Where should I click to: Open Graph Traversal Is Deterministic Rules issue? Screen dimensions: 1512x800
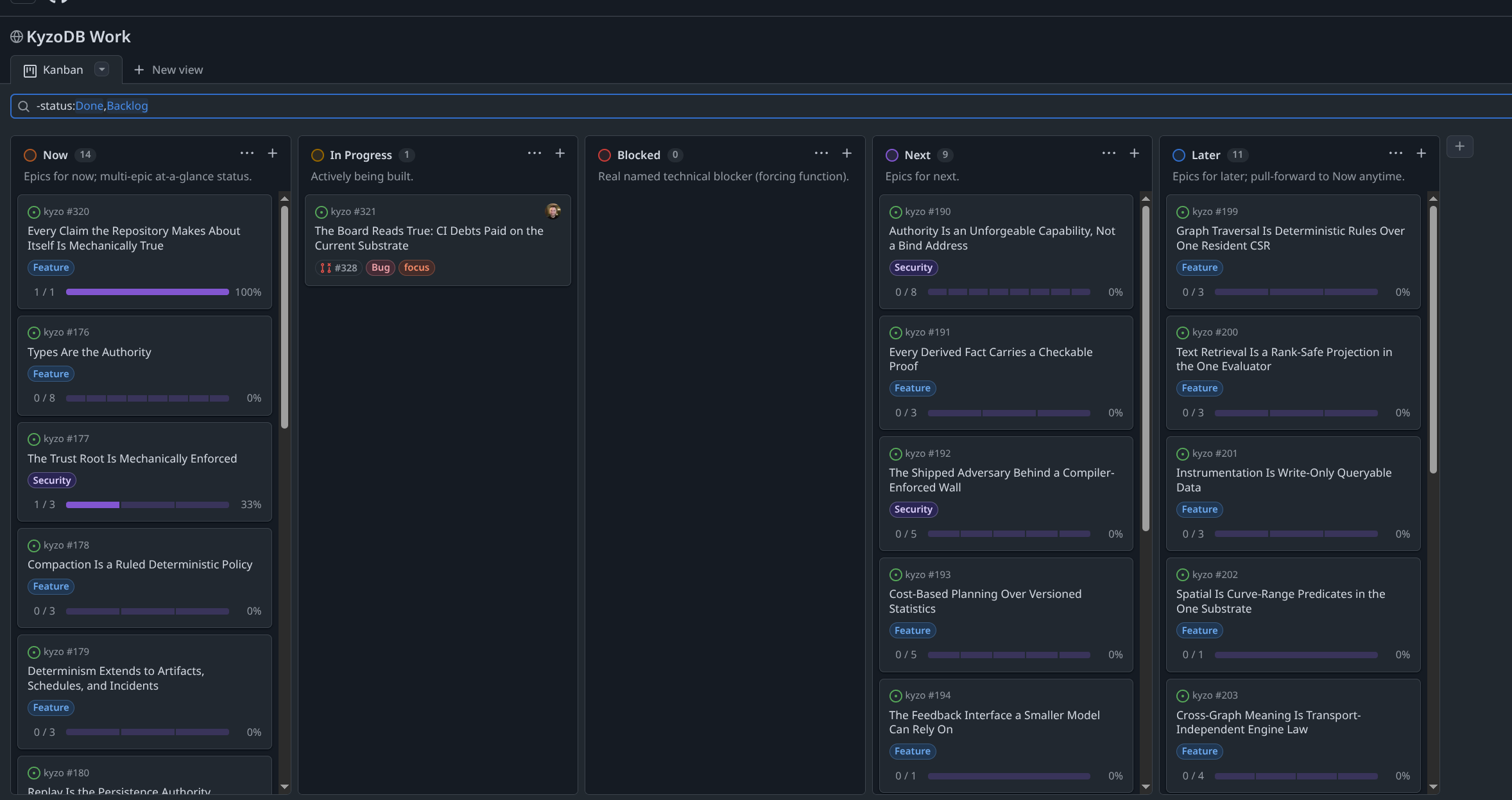1290,238
